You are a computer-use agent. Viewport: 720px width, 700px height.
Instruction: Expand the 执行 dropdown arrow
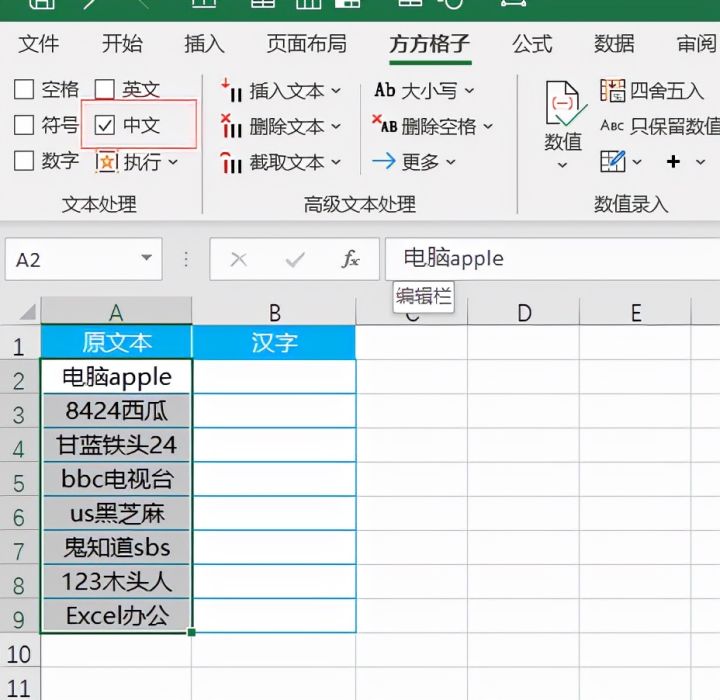click(173, 162)
